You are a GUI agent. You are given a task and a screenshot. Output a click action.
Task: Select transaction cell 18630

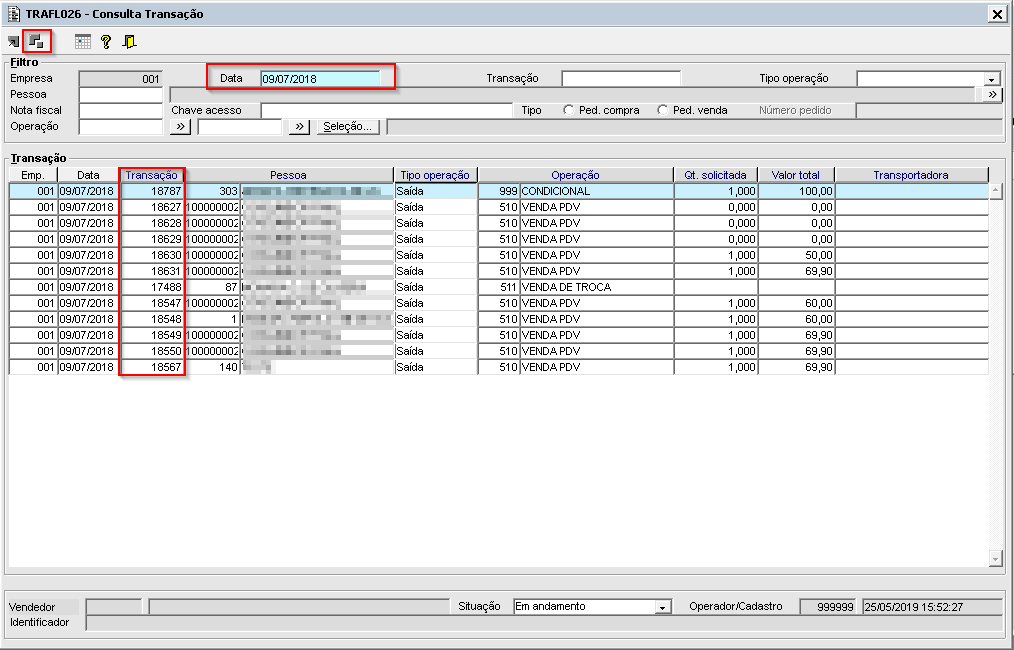(x=152, y=255)
